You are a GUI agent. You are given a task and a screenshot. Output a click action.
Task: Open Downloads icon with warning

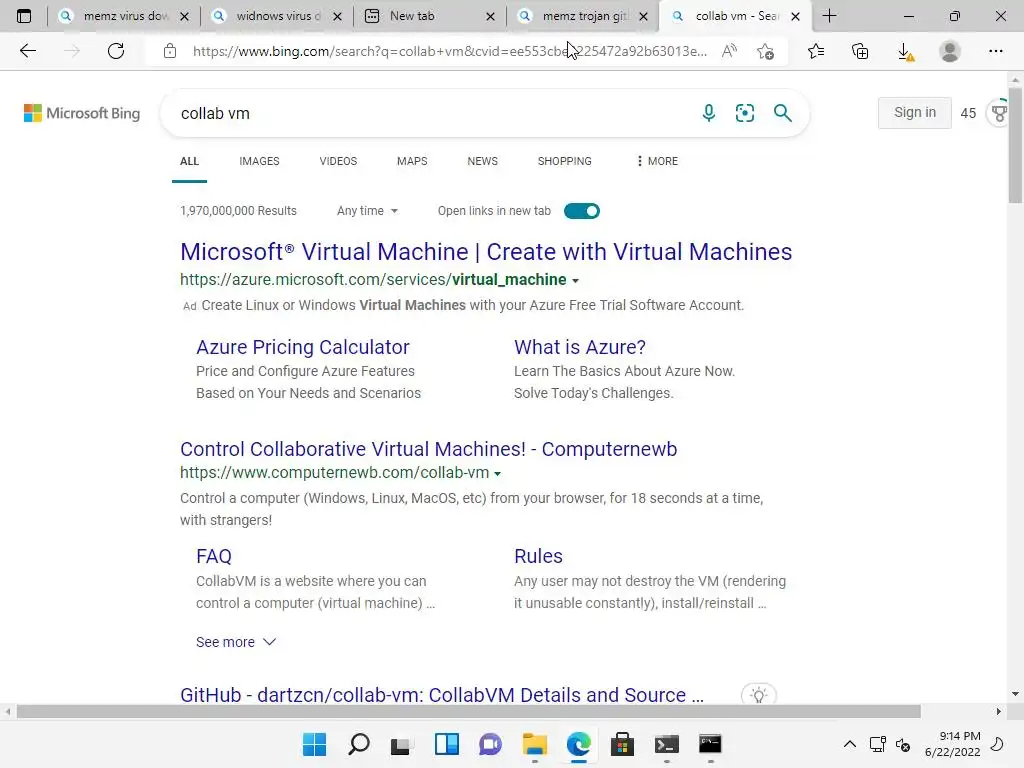click(x=905, y=52)
